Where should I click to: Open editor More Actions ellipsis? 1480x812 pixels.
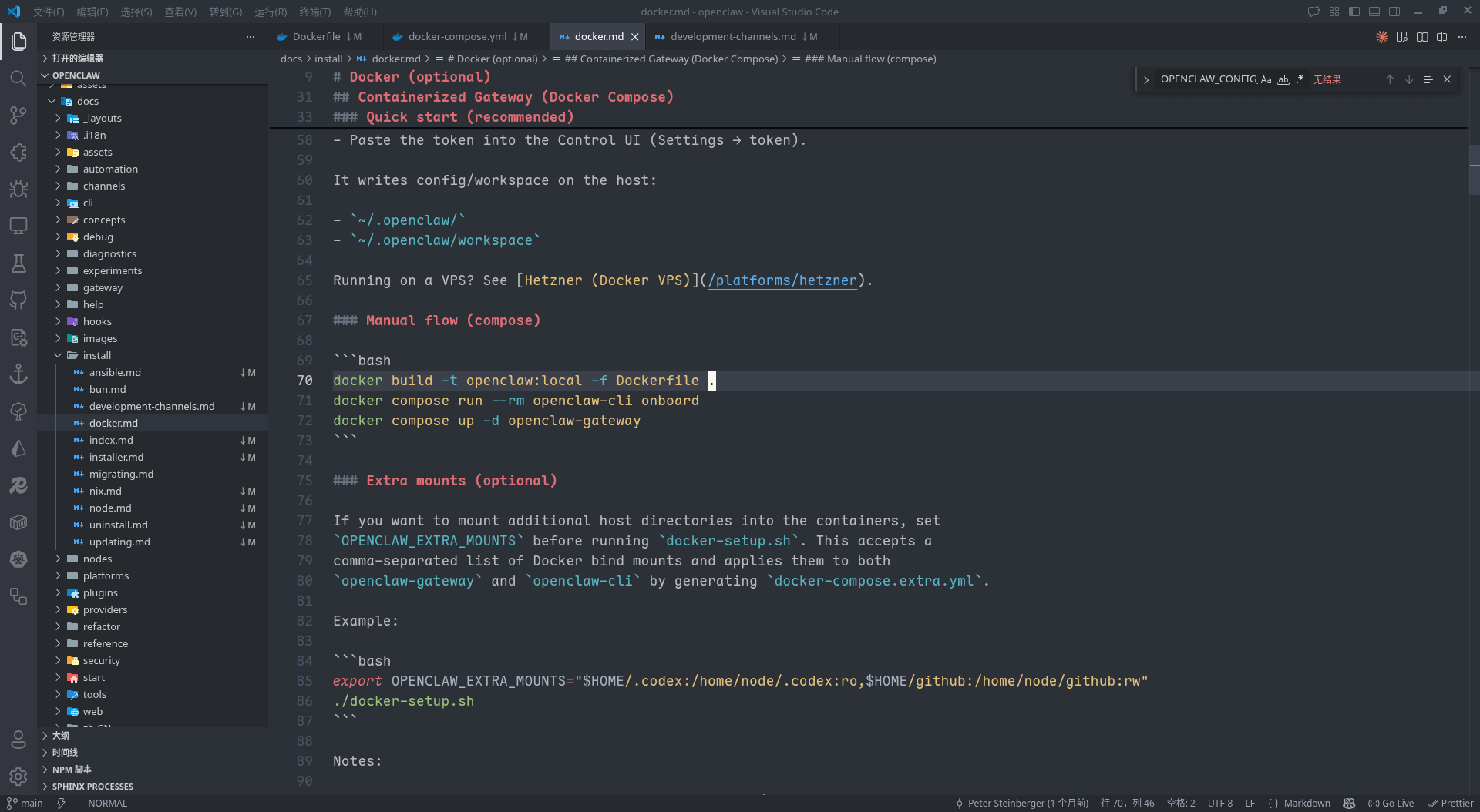[1462, 37]
